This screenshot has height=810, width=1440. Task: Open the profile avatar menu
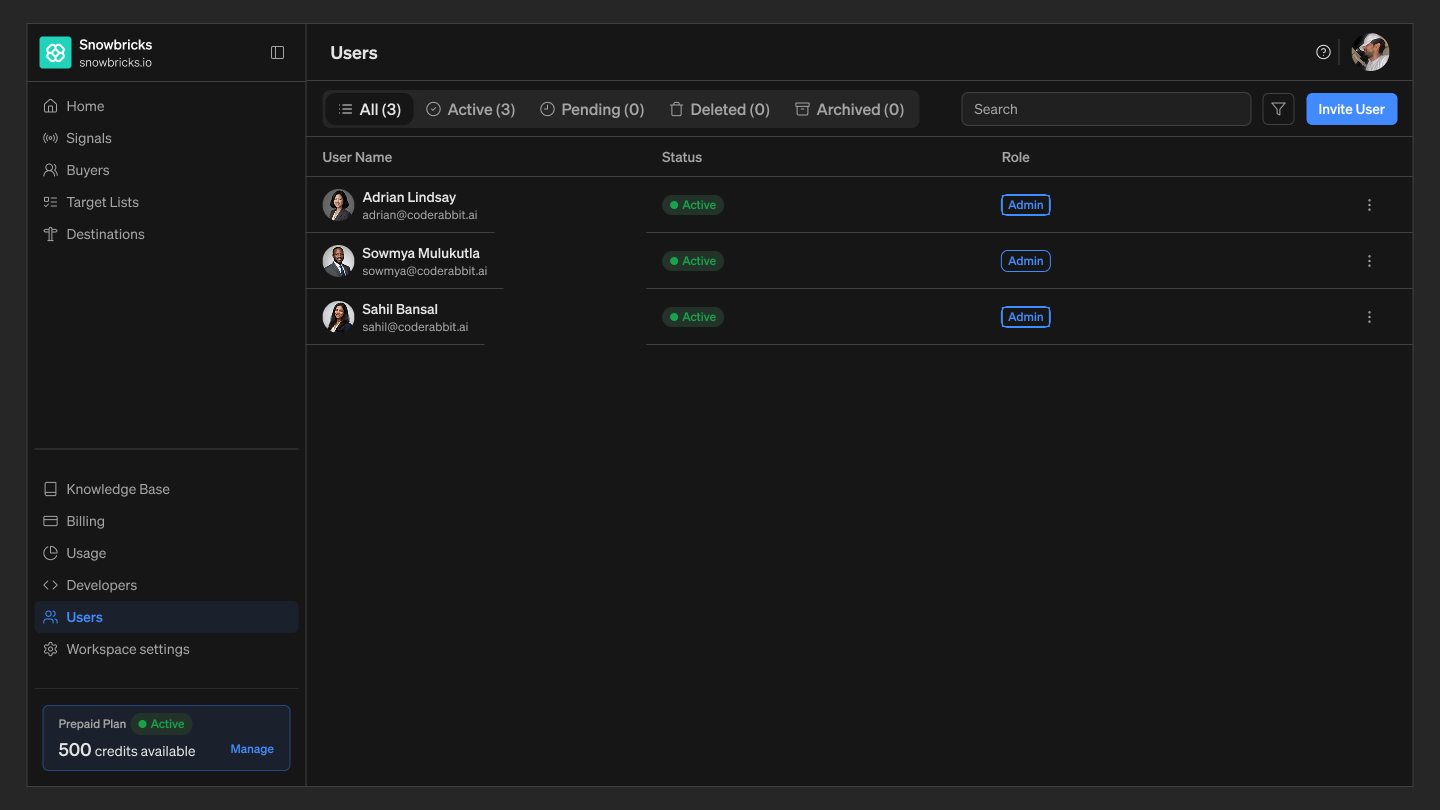[1370, 52]
